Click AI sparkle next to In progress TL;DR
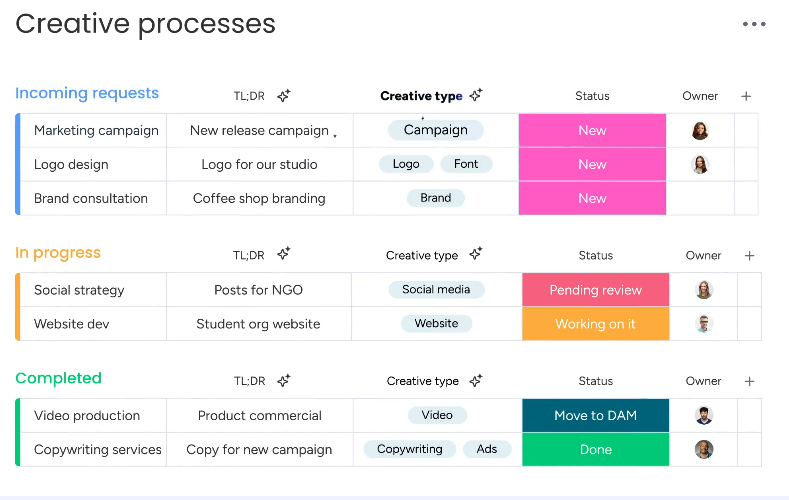This screenshot has width=789, height=500. [x=284, y=254]
